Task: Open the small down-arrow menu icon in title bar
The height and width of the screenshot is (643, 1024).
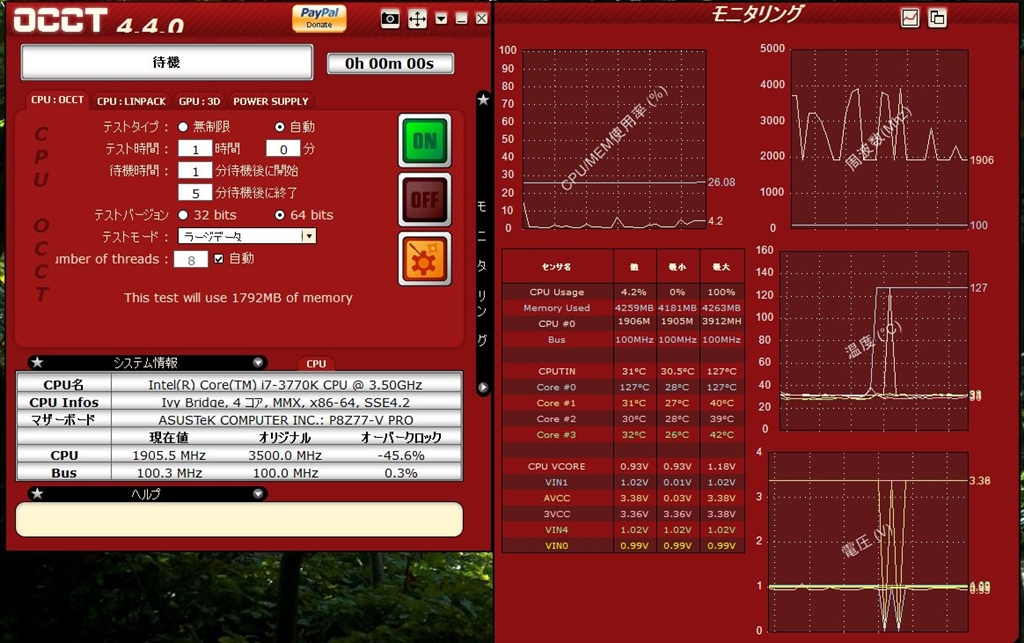Action: [441, 18]
